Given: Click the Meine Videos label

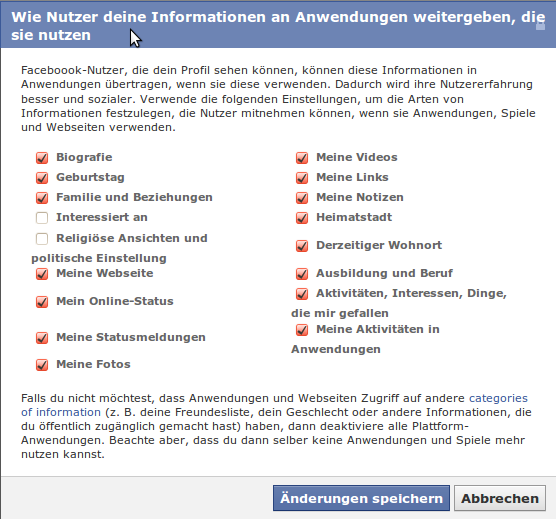Looking at the screenshot, I should [357, 157].
